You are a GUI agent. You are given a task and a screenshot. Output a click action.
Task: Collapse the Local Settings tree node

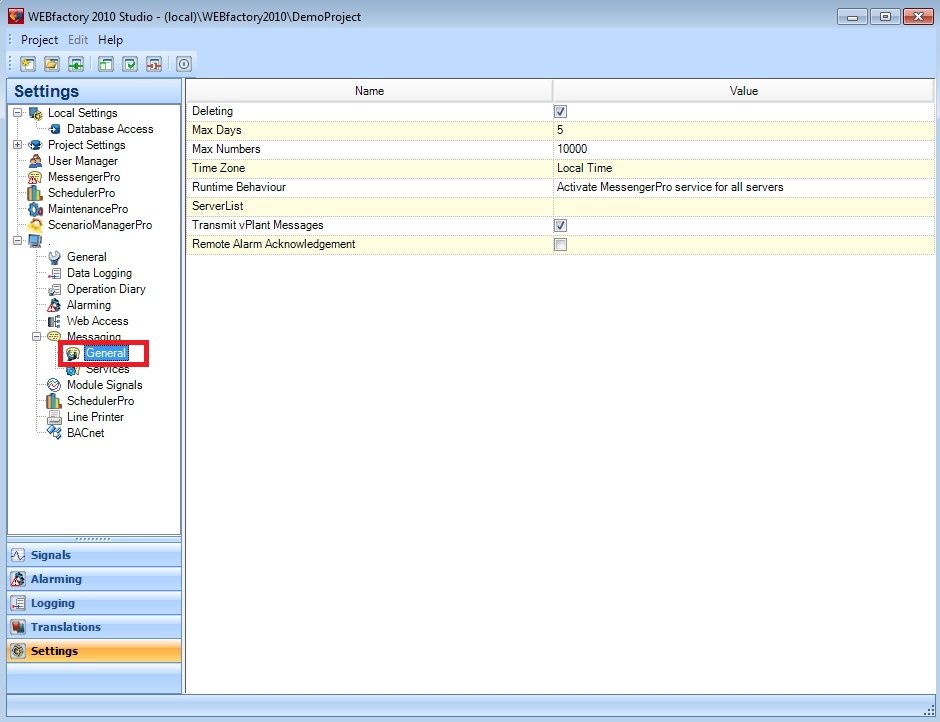point(17,113)
